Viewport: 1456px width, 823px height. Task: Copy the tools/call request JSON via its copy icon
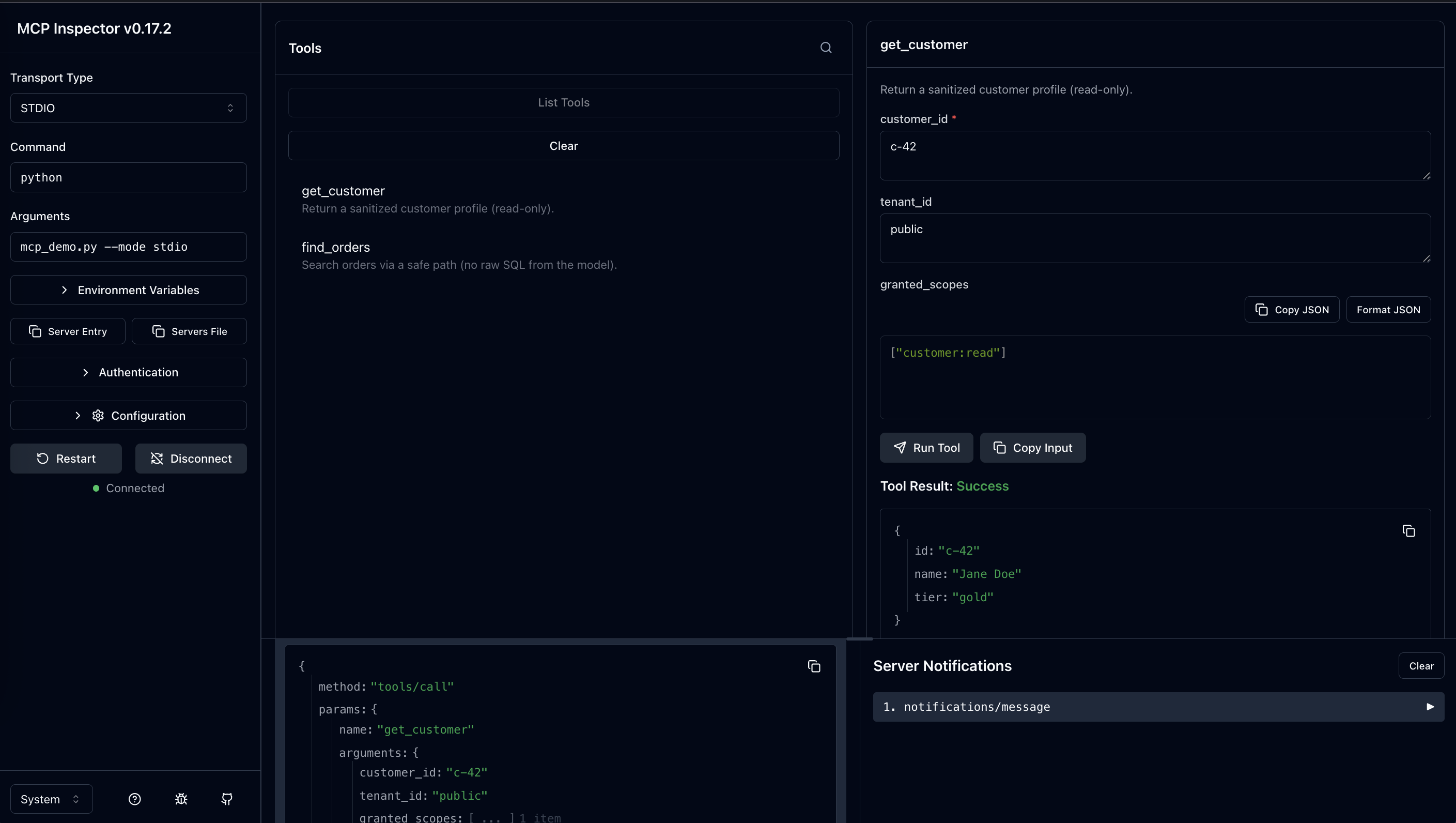pos(814,666)
